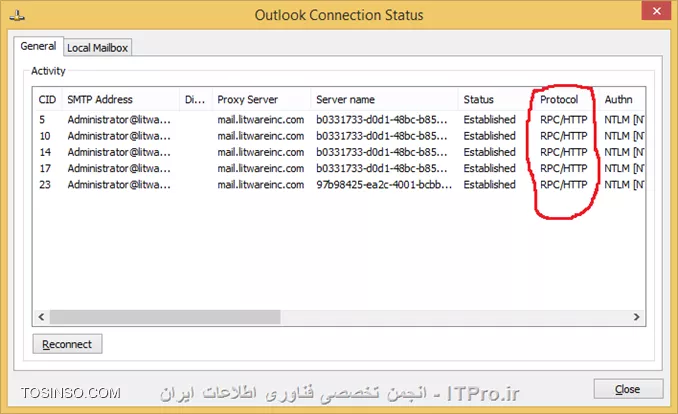Click RPC/HTTP protocol in CID 10 row
Screen dimensions: 678x414
pos(564,136)
